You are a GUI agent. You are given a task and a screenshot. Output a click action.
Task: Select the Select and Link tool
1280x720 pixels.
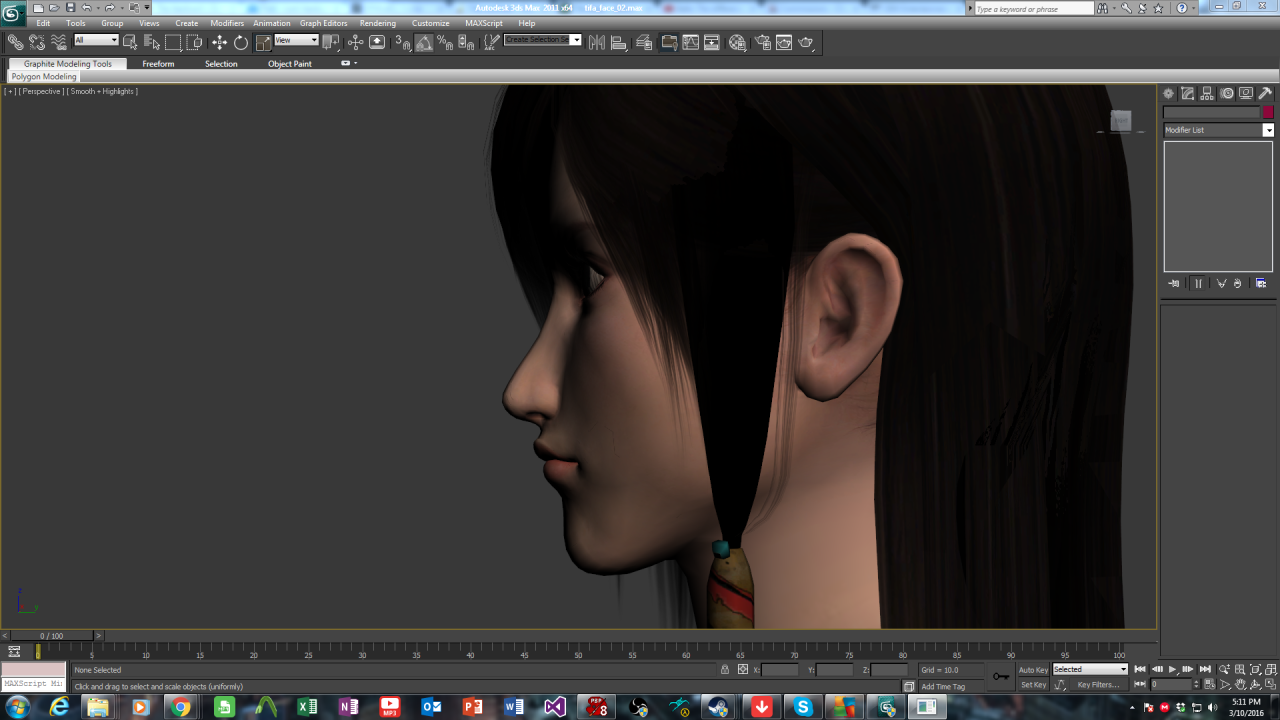tap(15, 42)
